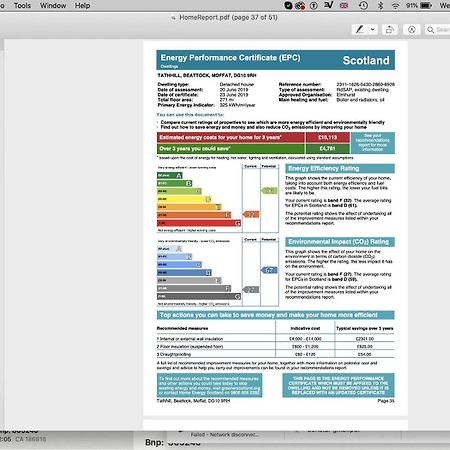
Task: Open the Wi-Fi status menu
Action: coord(395,5)
